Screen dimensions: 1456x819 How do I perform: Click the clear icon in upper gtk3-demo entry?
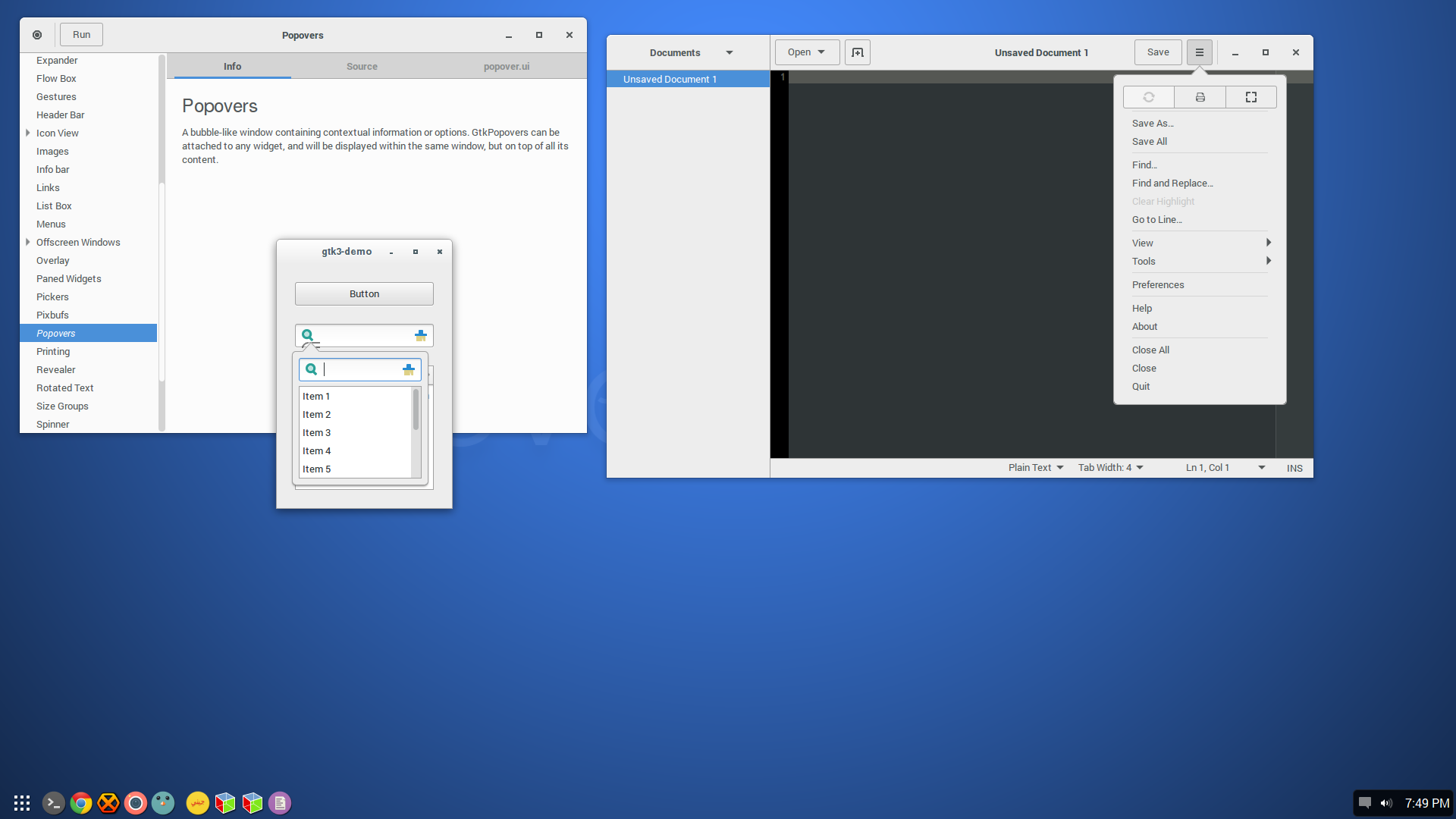(421, 335)
